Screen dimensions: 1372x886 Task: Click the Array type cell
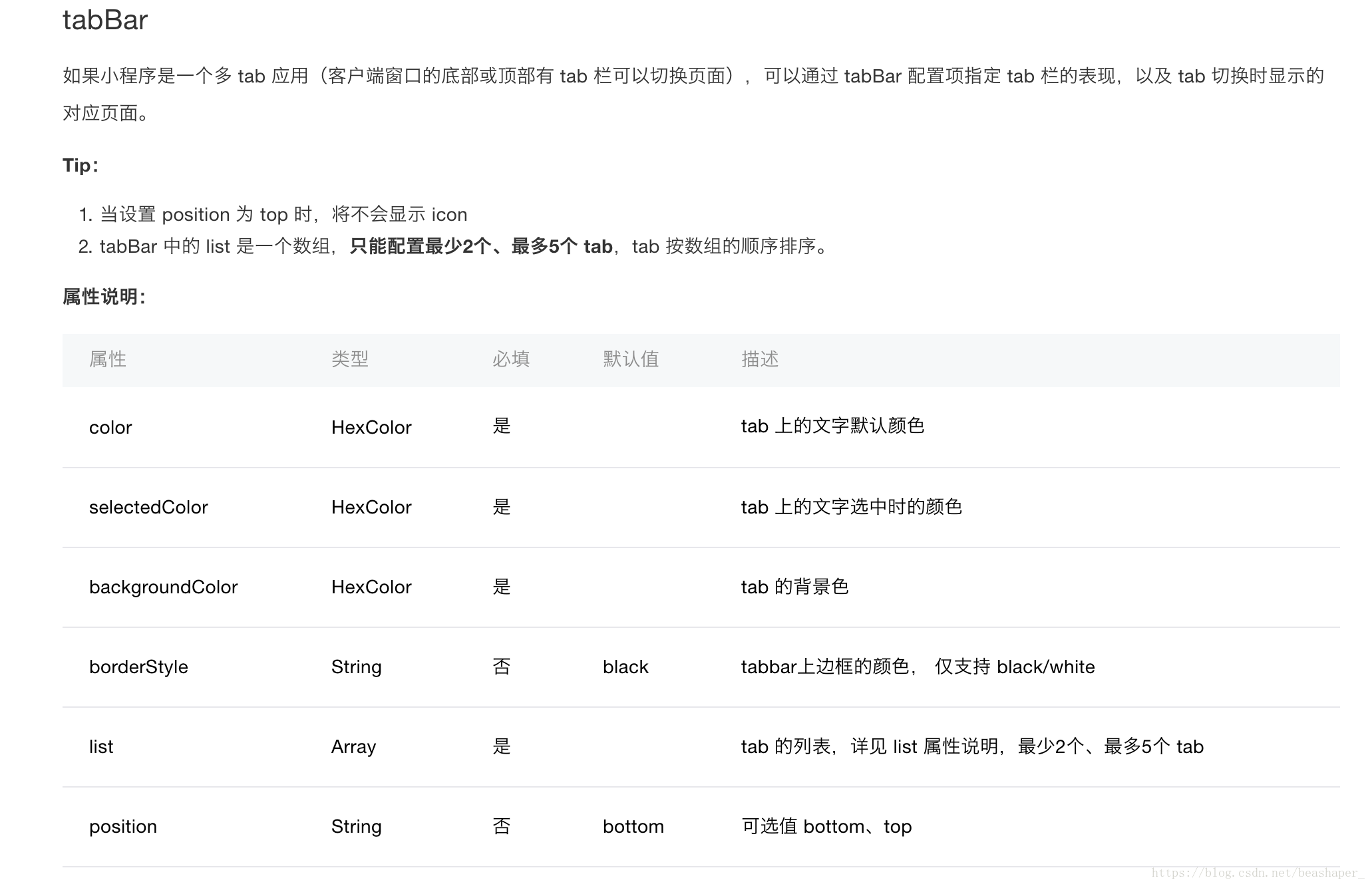pyautogui.click(x=353, y=747)
